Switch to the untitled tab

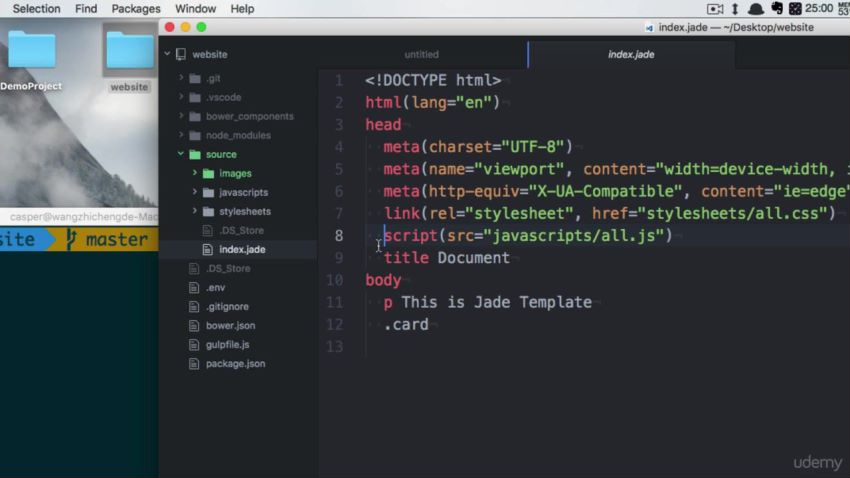421,54
